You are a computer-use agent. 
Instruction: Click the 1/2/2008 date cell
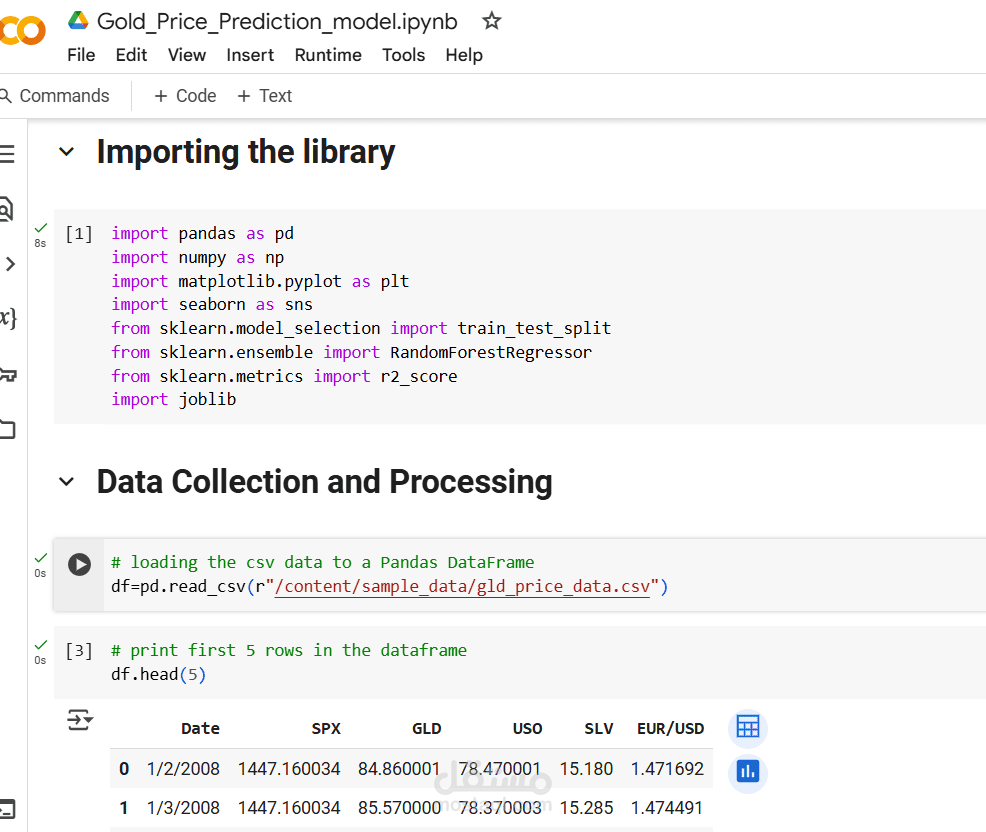point(183,768)
